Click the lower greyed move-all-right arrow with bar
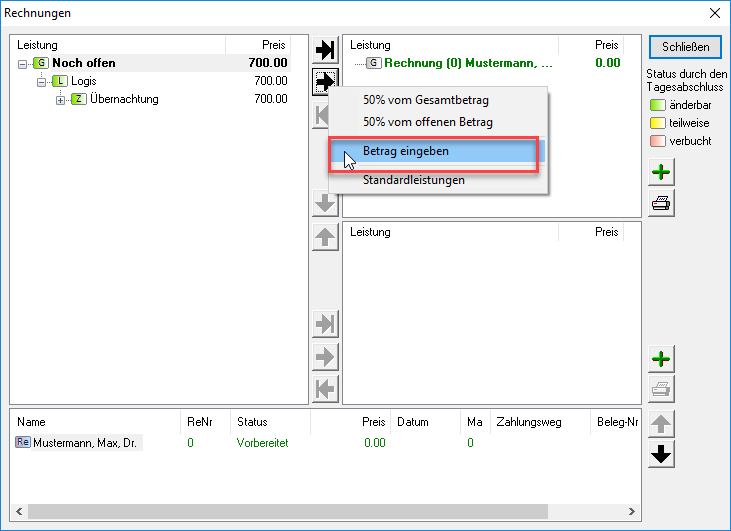 click(325, 324)
